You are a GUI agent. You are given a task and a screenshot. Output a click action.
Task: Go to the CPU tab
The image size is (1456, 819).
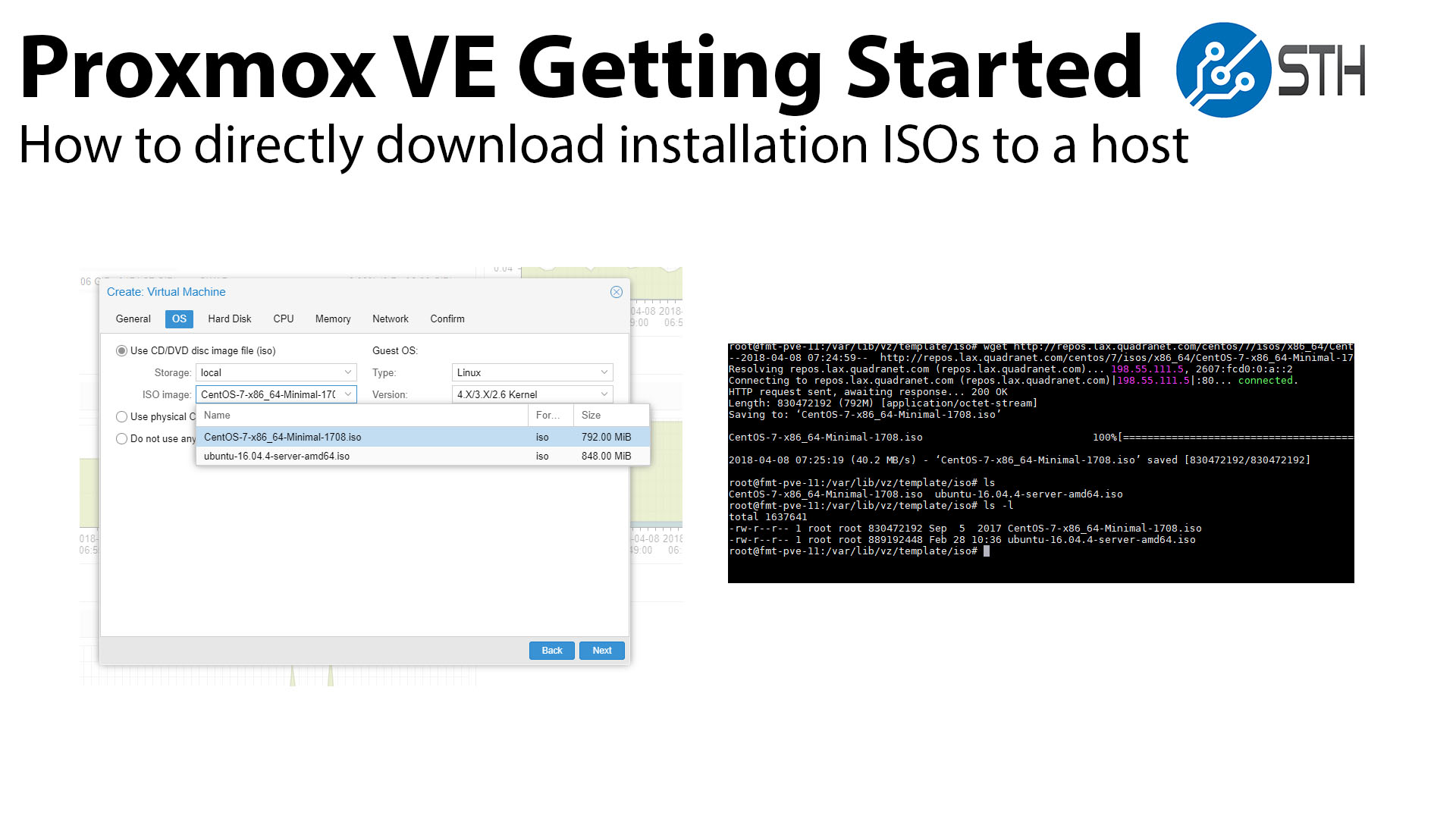pos(283,318)
